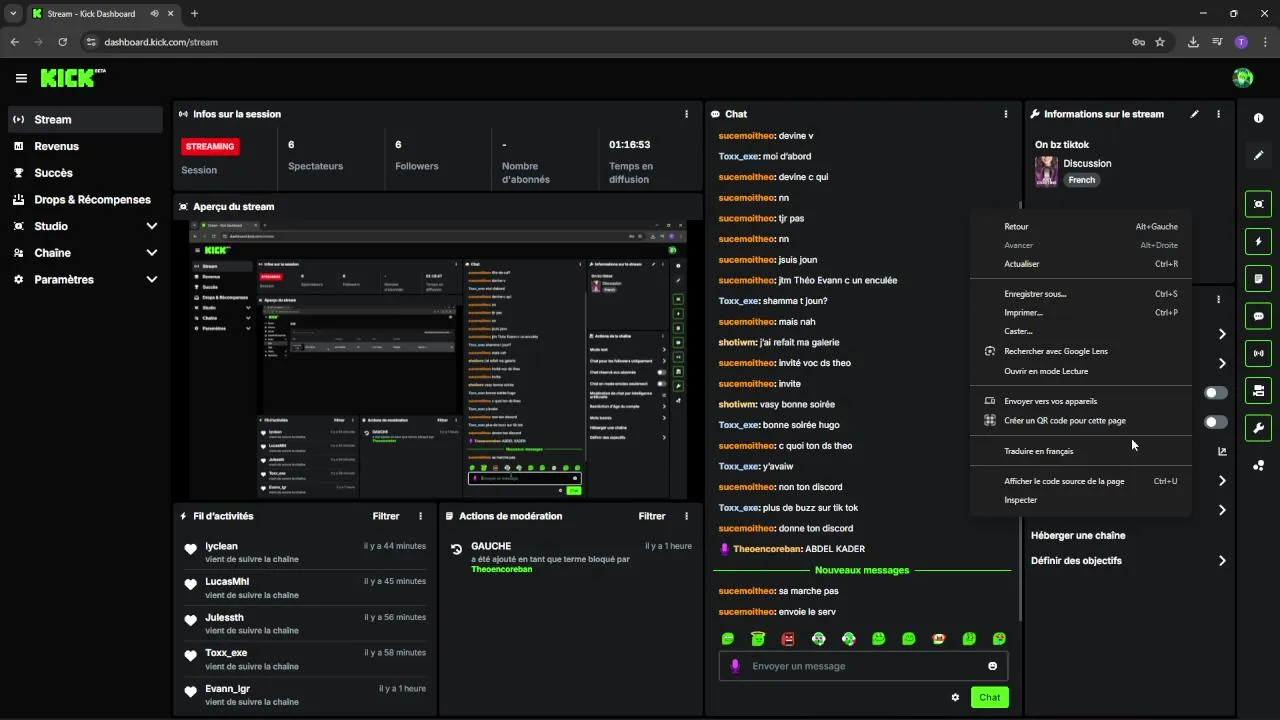Toggle the document panel icon in sidebar
This screenshot has width=1280, height=720.
pos(1258,278)
